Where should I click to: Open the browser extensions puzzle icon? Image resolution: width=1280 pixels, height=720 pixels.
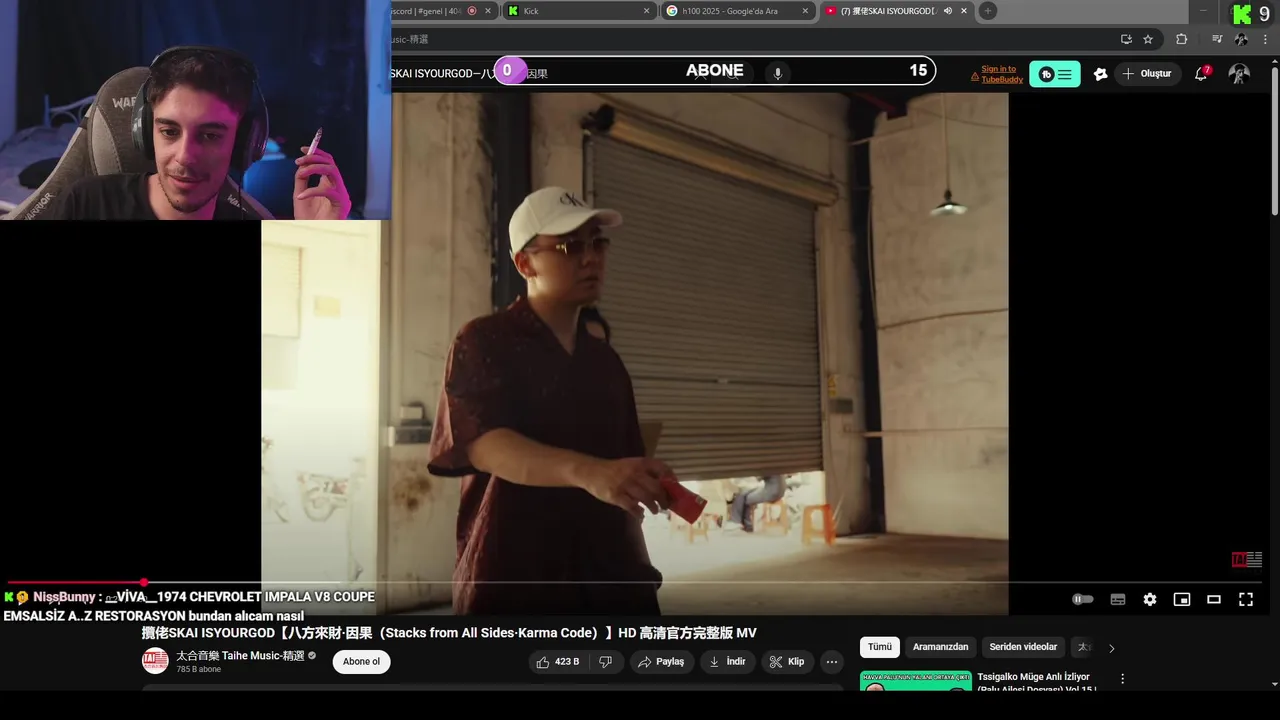(1181, 39)
